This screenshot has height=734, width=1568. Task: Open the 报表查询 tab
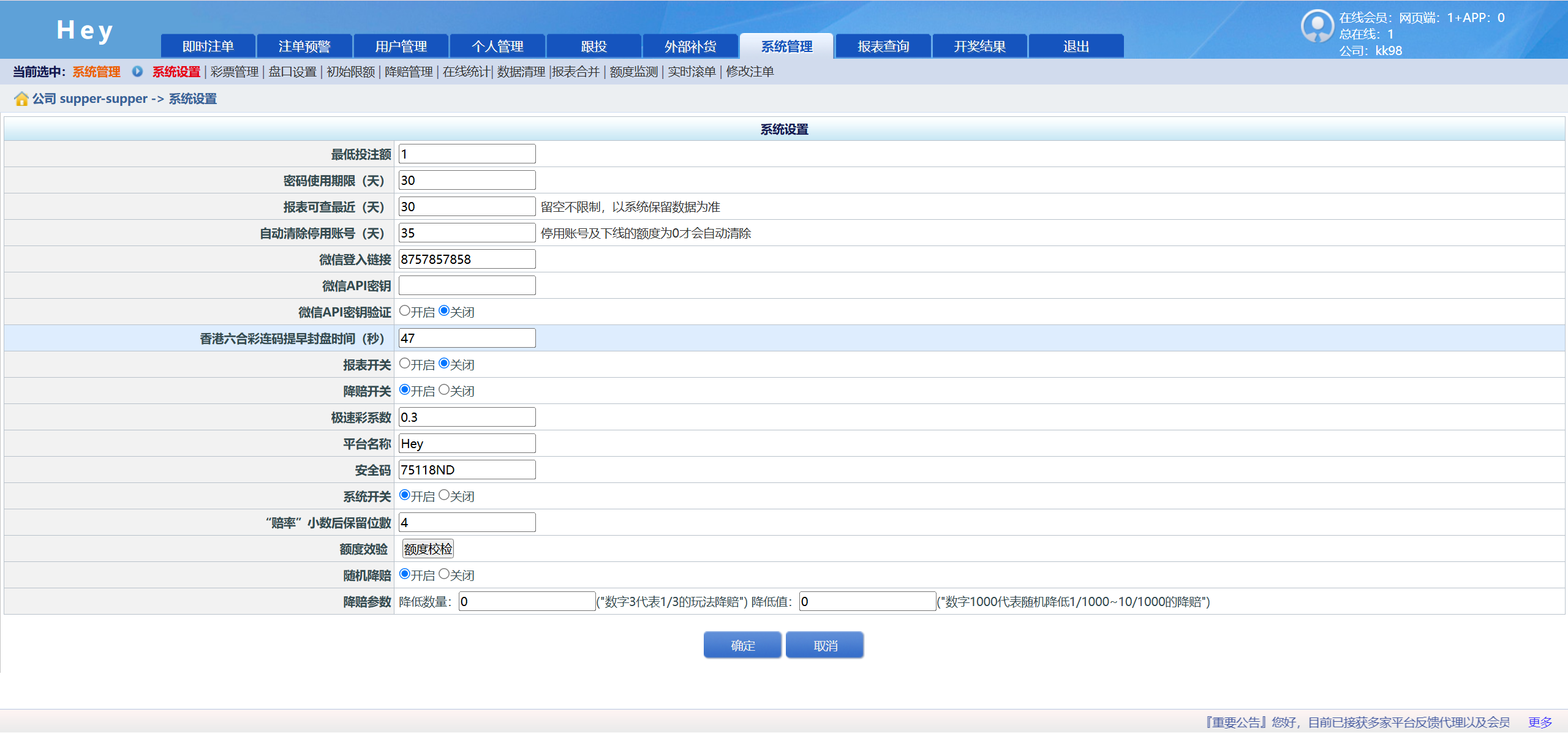883,45
